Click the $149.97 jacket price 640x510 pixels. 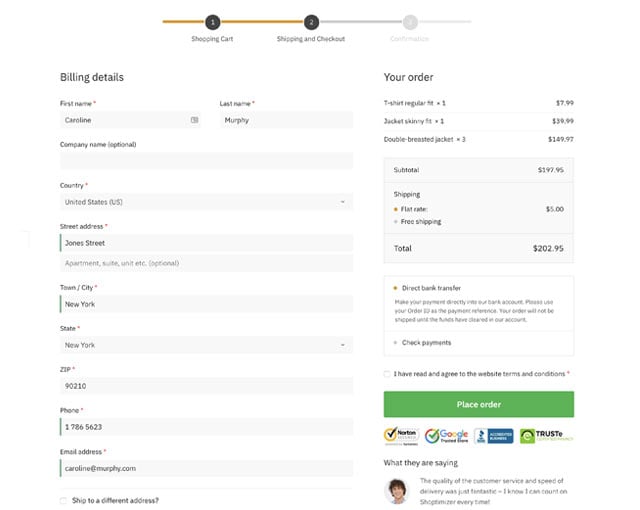pos(561,140)
